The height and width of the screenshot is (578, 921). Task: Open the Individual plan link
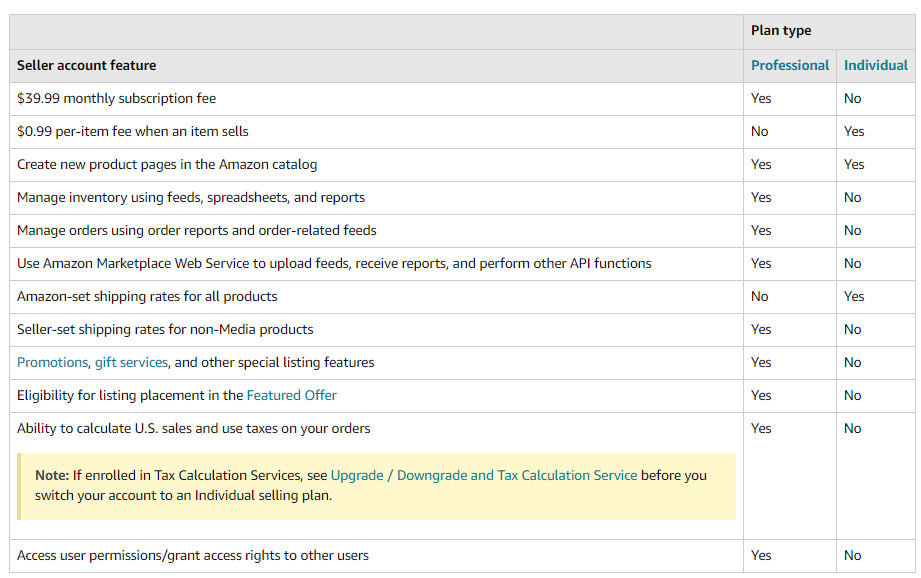click(x=875, y=65)
